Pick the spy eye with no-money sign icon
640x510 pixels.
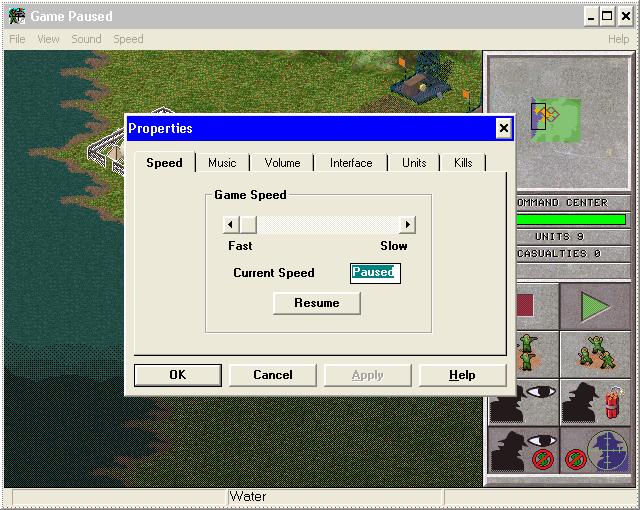(524, 450)
